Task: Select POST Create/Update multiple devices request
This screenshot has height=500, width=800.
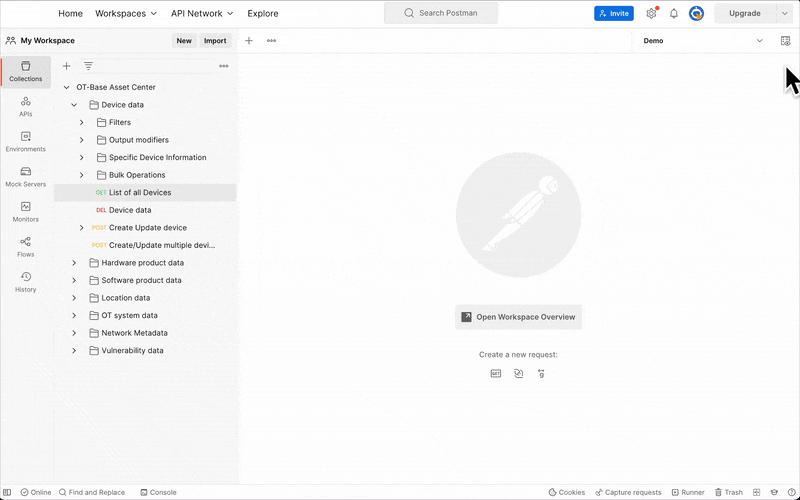Action: 145,245
